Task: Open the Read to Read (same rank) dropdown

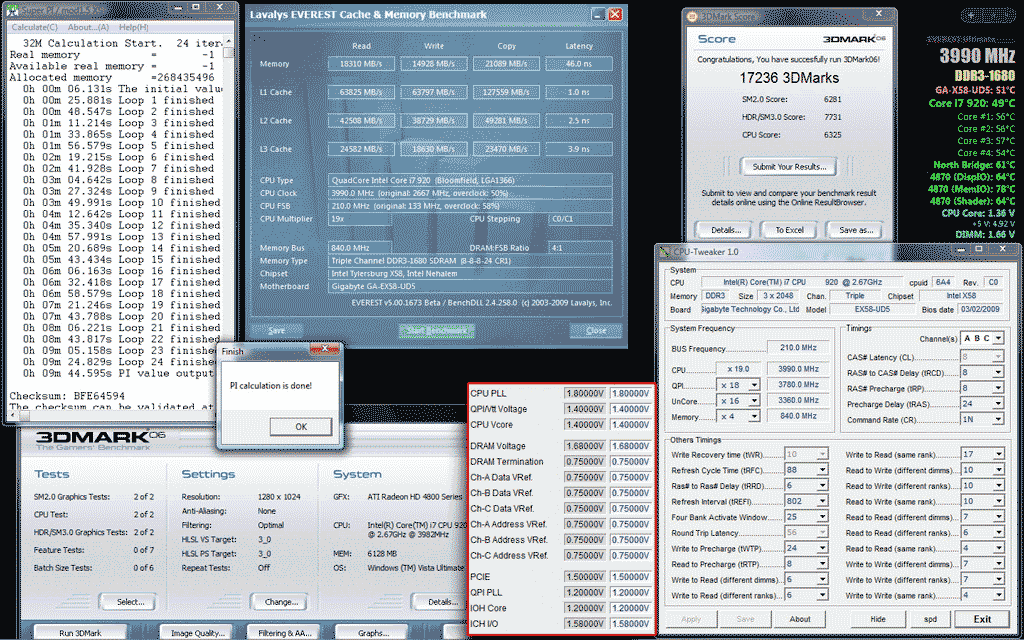Action: pyautogui.click(x=982, y=549)
